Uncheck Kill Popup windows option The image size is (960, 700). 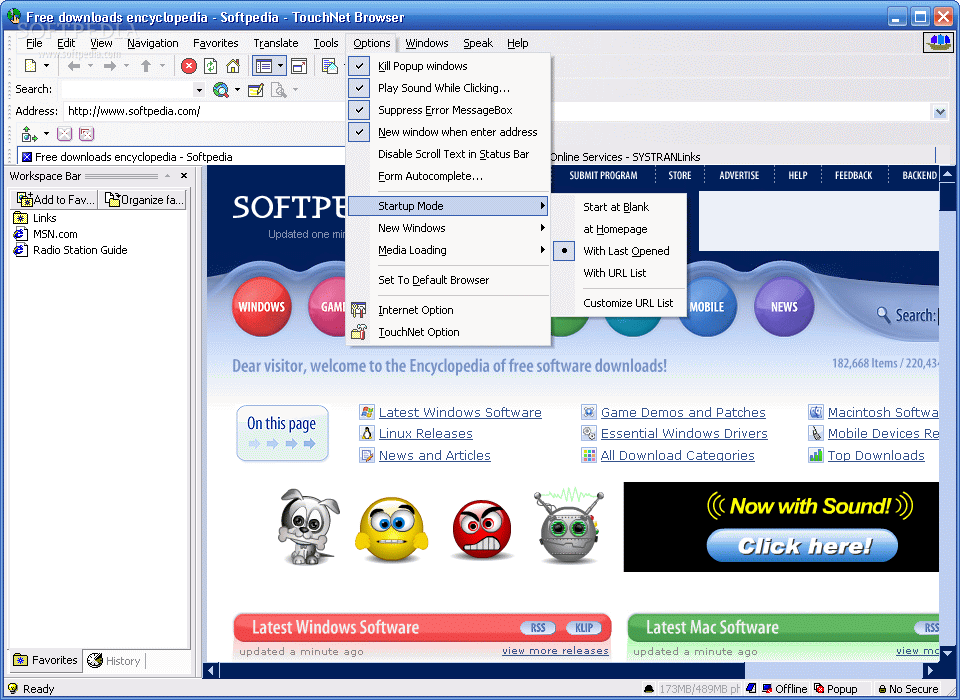pos(449,66)
